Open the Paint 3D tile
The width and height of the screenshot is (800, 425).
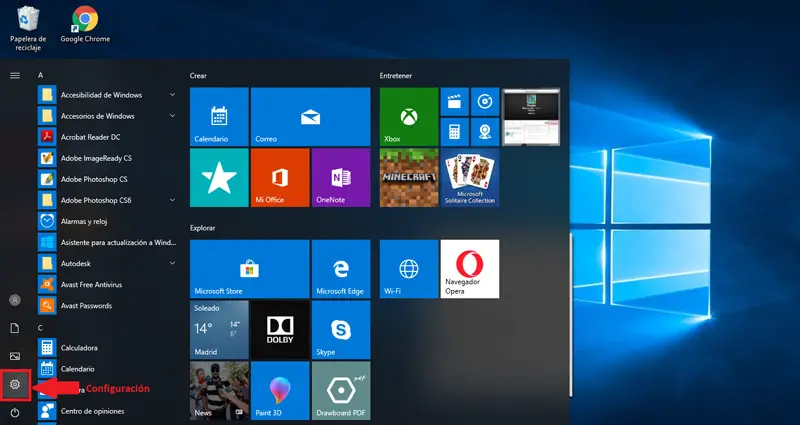280,391
